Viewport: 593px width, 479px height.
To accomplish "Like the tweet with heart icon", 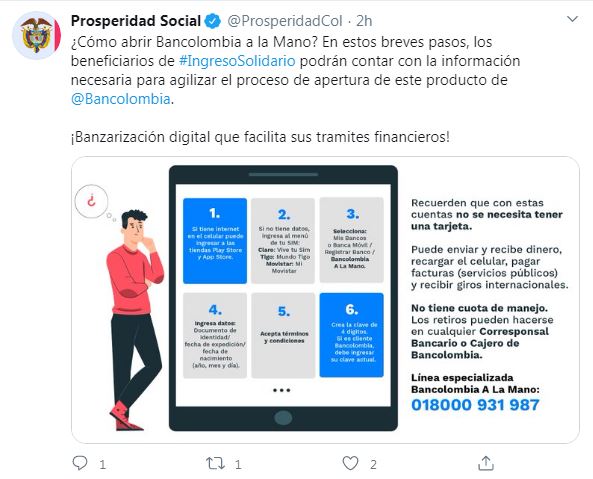I will [x=350, y=463].
